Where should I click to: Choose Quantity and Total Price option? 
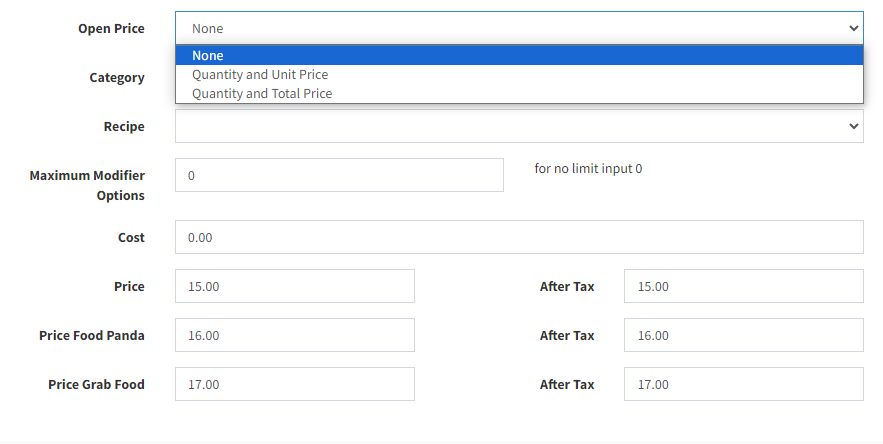[x=519, y=94]
